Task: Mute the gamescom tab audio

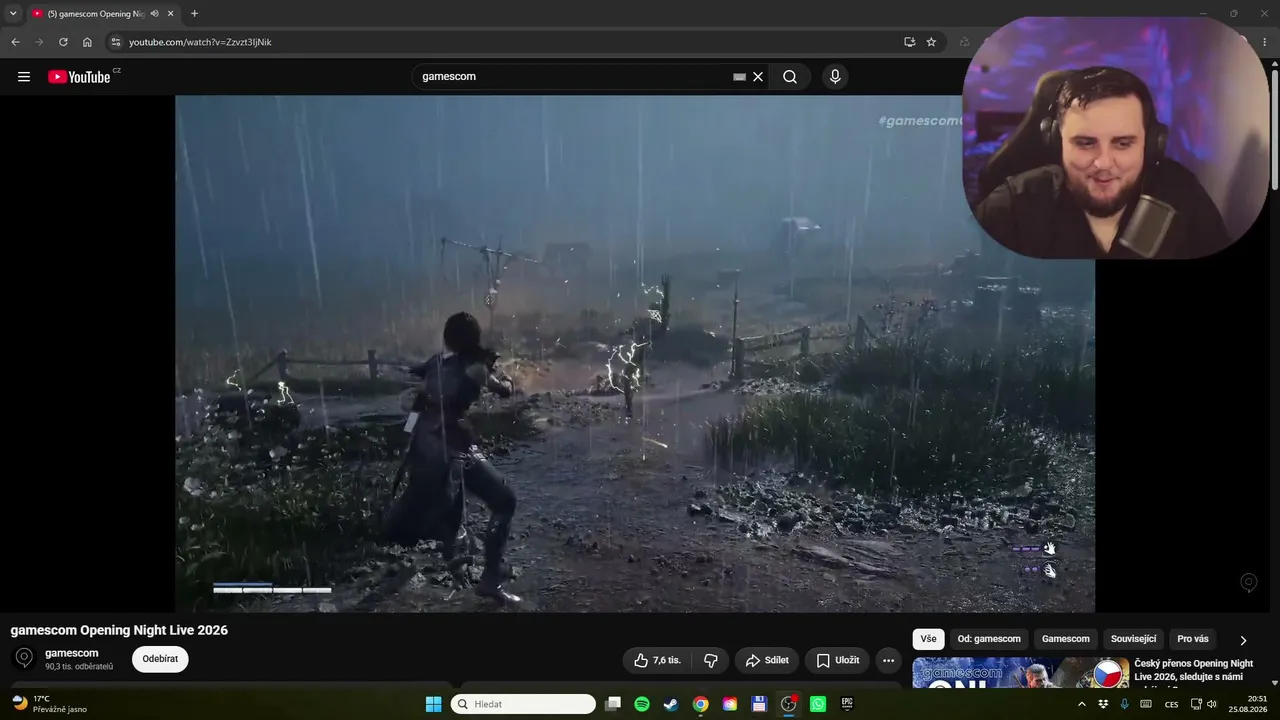Action: coord(154,14)
